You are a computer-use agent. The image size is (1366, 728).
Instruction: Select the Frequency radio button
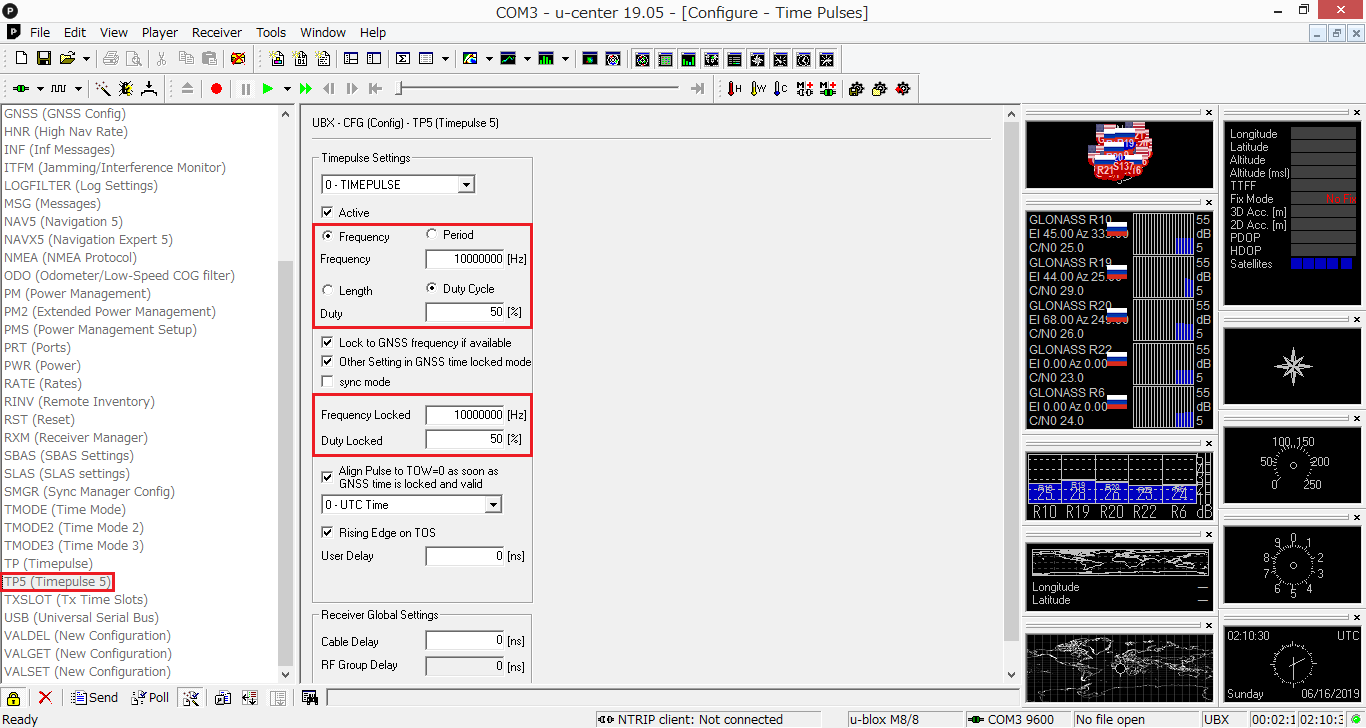[327, 237]
